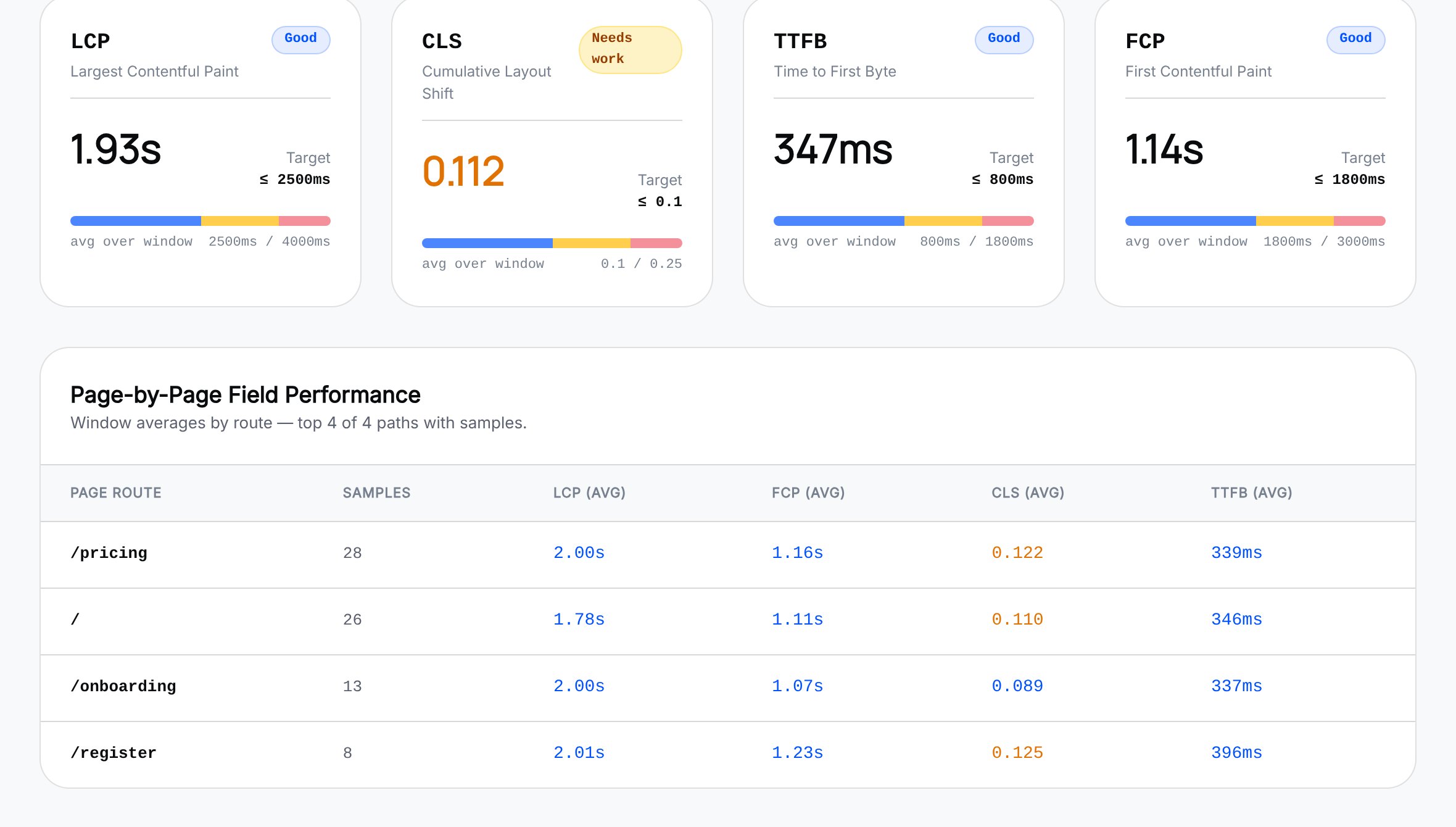Click the /pricing LCP value 2.00s
The height and width of the screenshot is (827, 1456).
[x=579, y=553]
